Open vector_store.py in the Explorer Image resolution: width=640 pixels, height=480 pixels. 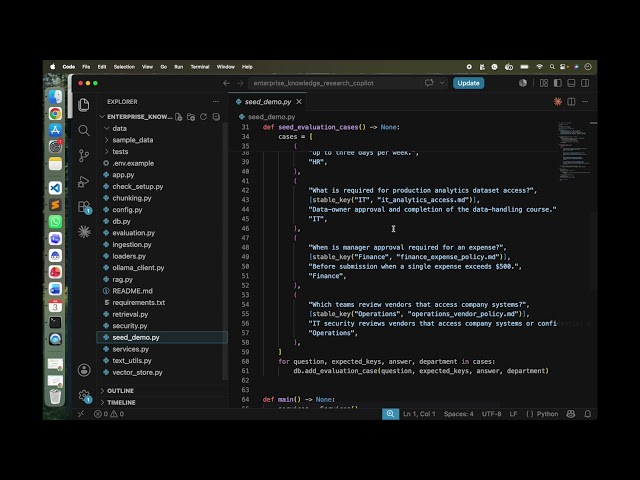point(137,372)
